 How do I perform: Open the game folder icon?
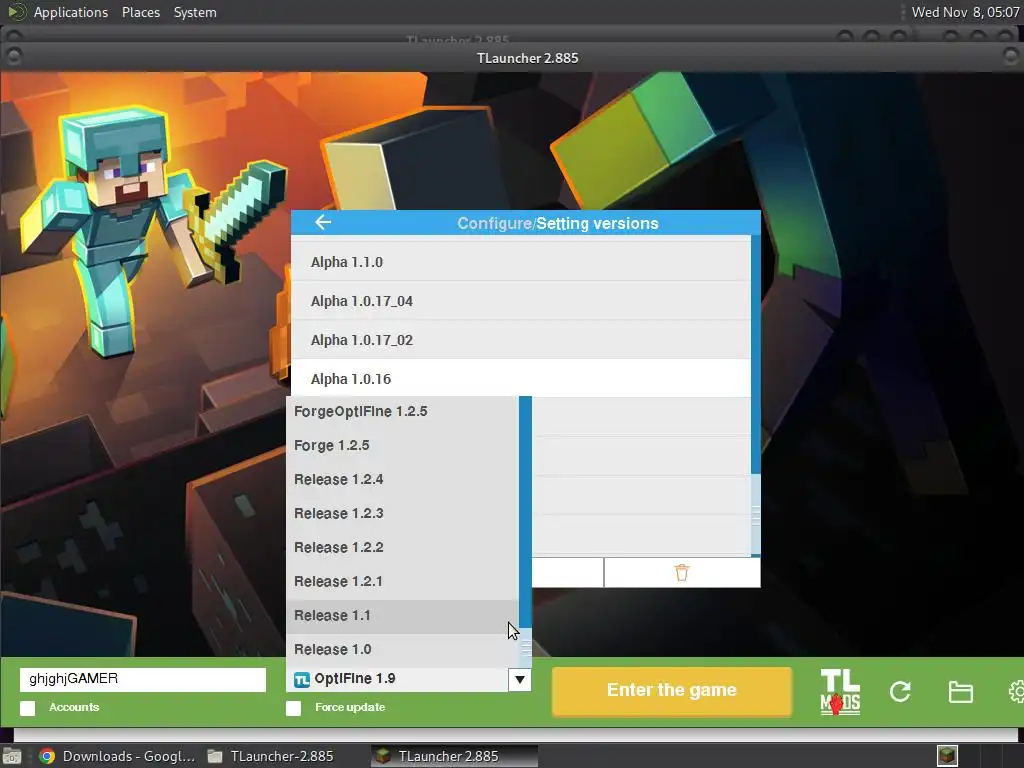[x=961, y=692]
